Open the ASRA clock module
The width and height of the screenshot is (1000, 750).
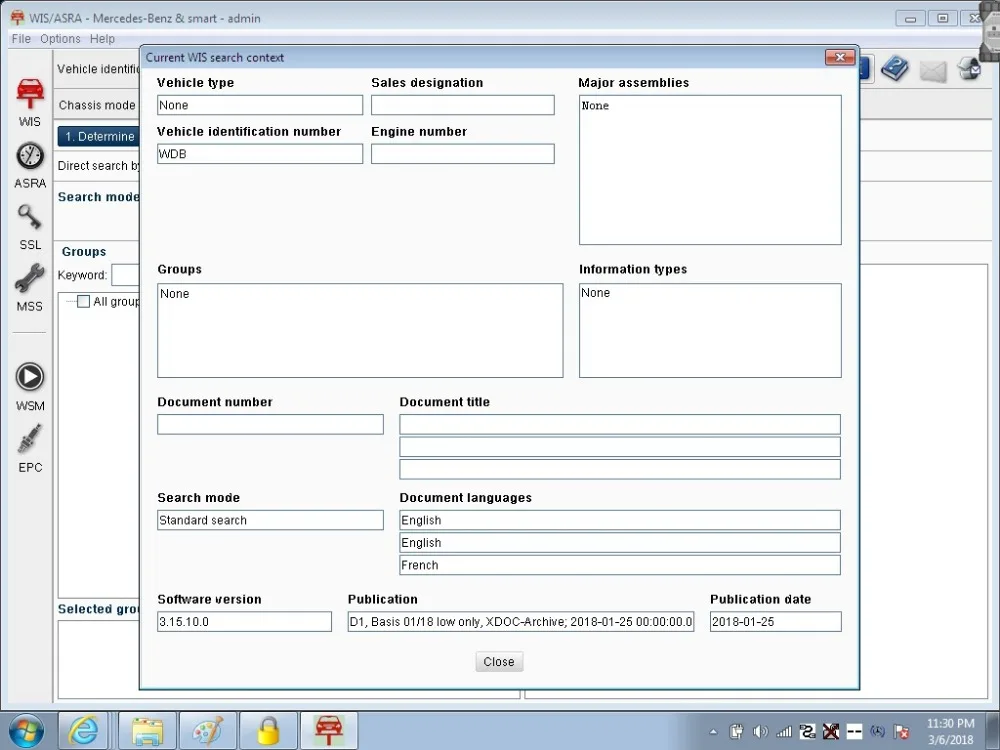[30, 165]
